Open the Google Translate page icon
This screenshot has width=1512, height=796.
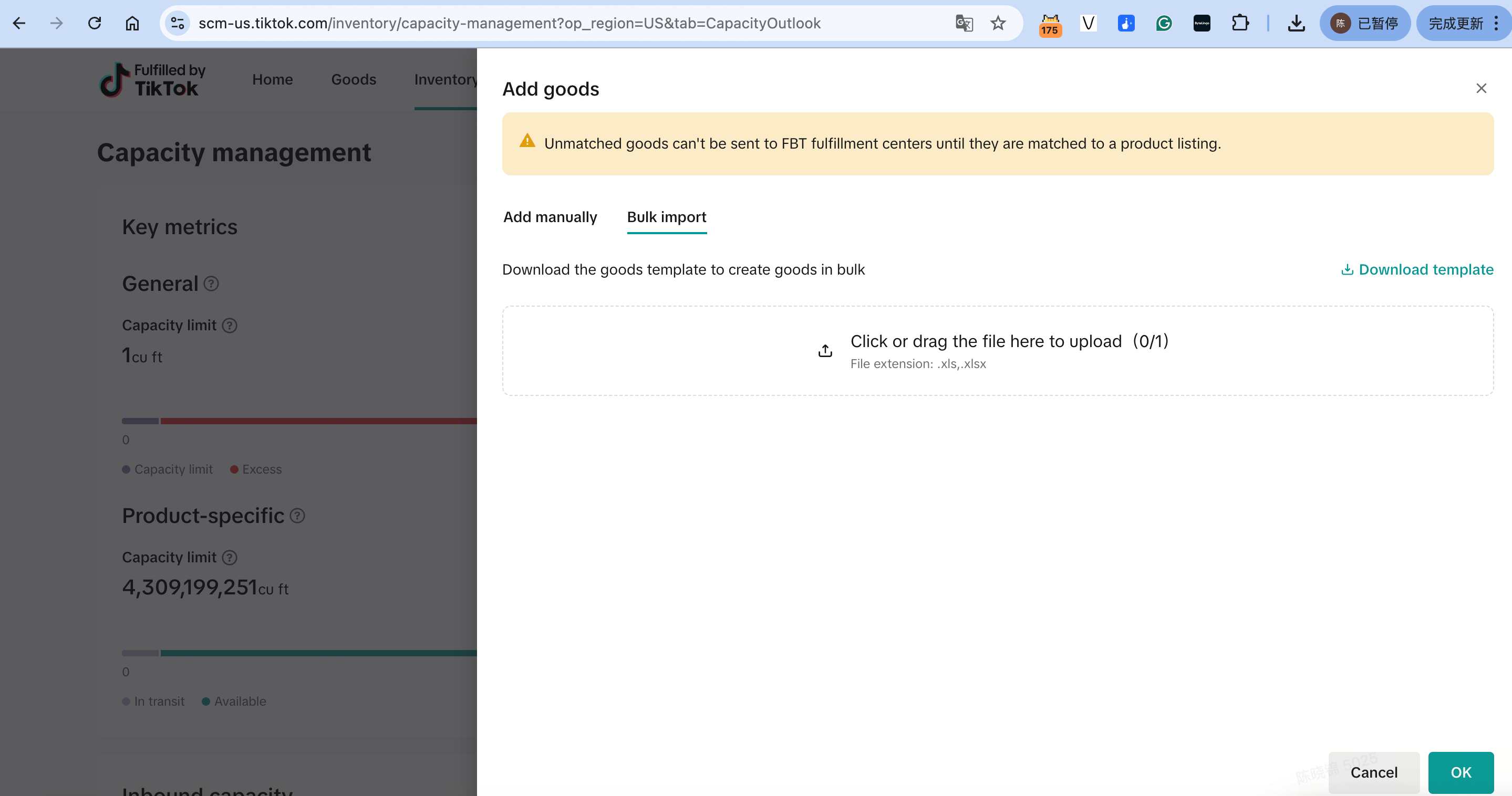(x=964, y=24)
